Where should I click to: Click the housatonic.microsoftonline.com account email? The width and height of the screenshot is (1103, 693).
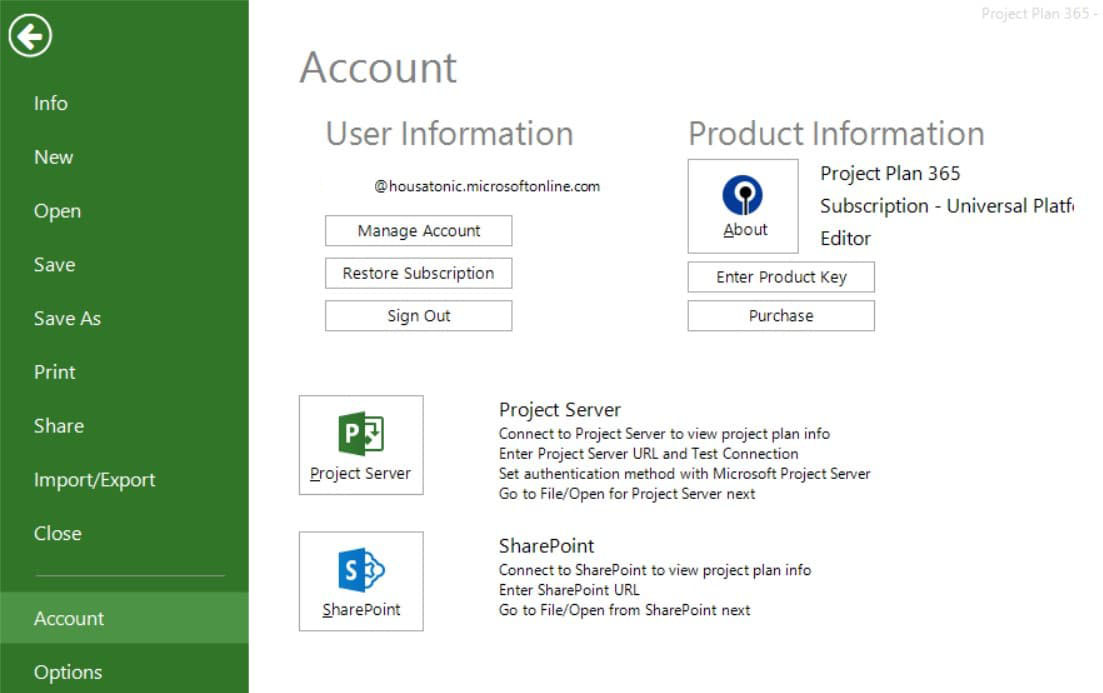click(489, 186)
